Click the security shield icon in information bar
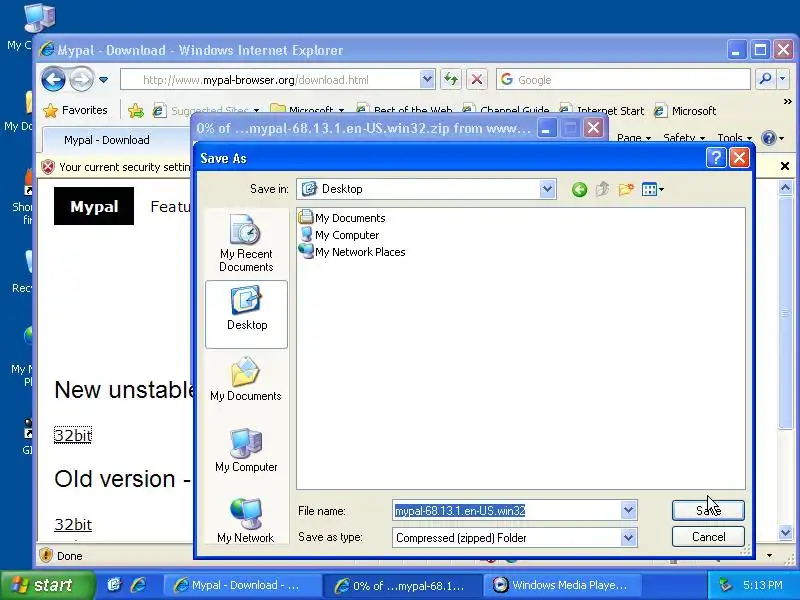 [x=48, y=167]
